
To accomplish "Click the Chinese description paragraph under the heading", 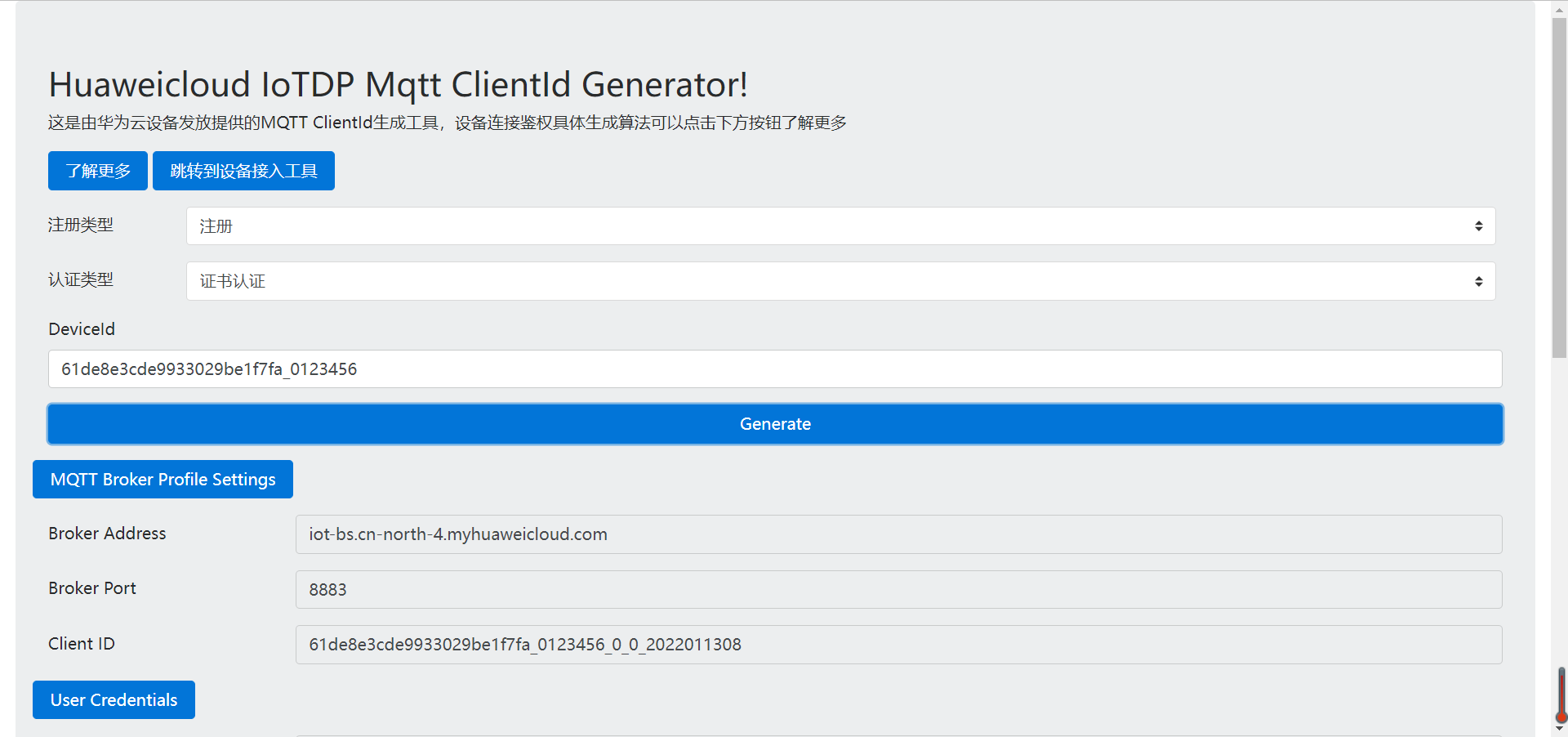I will coord(448,123).
